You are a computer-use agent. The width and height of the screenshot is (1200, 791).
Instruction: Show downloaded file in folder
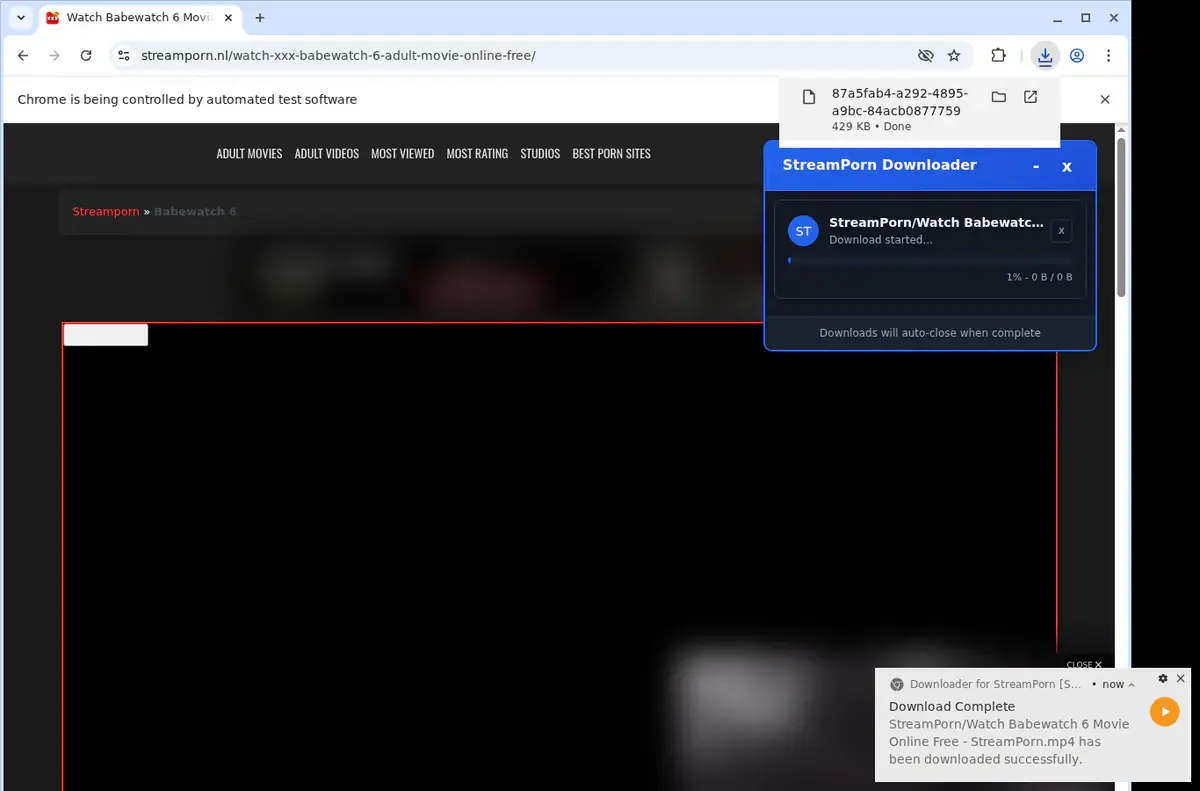998,97
